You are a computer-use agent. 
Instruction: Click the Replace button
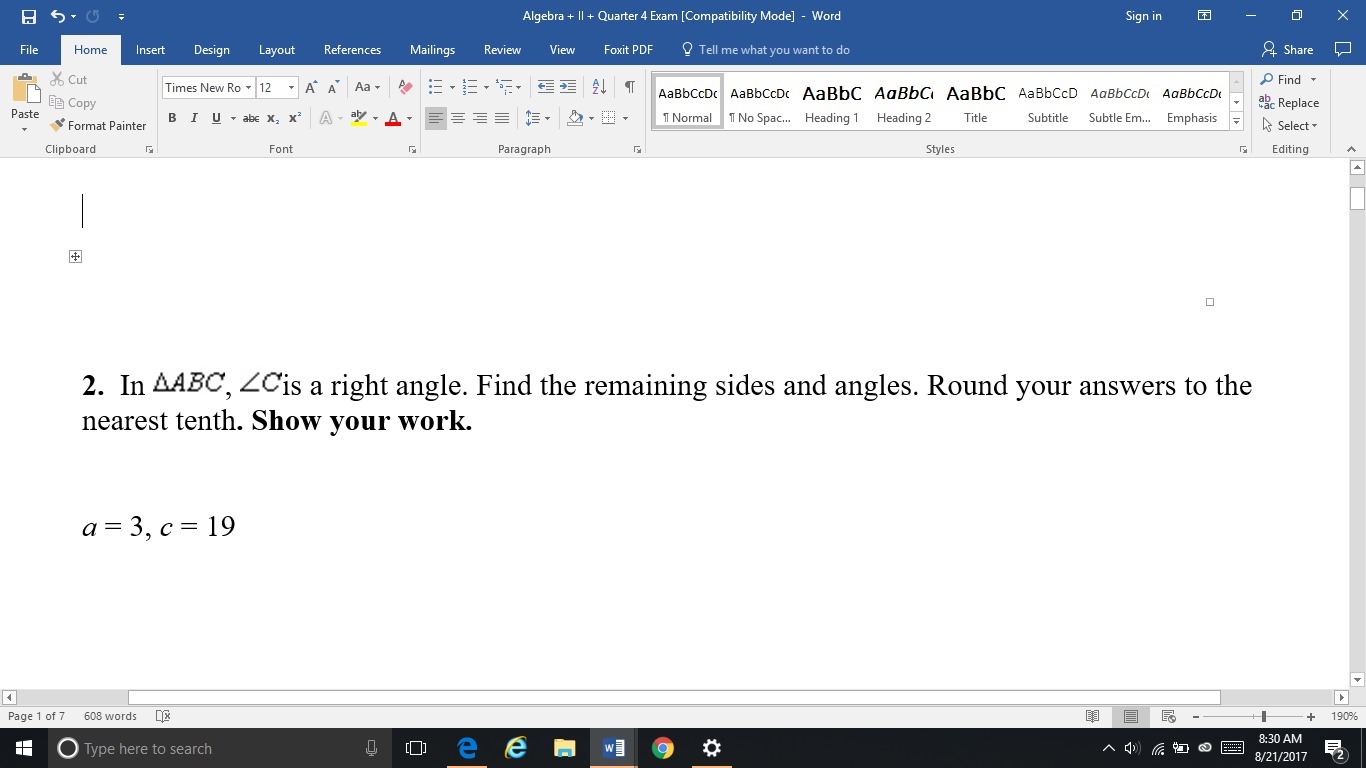tap(1289, 103)
